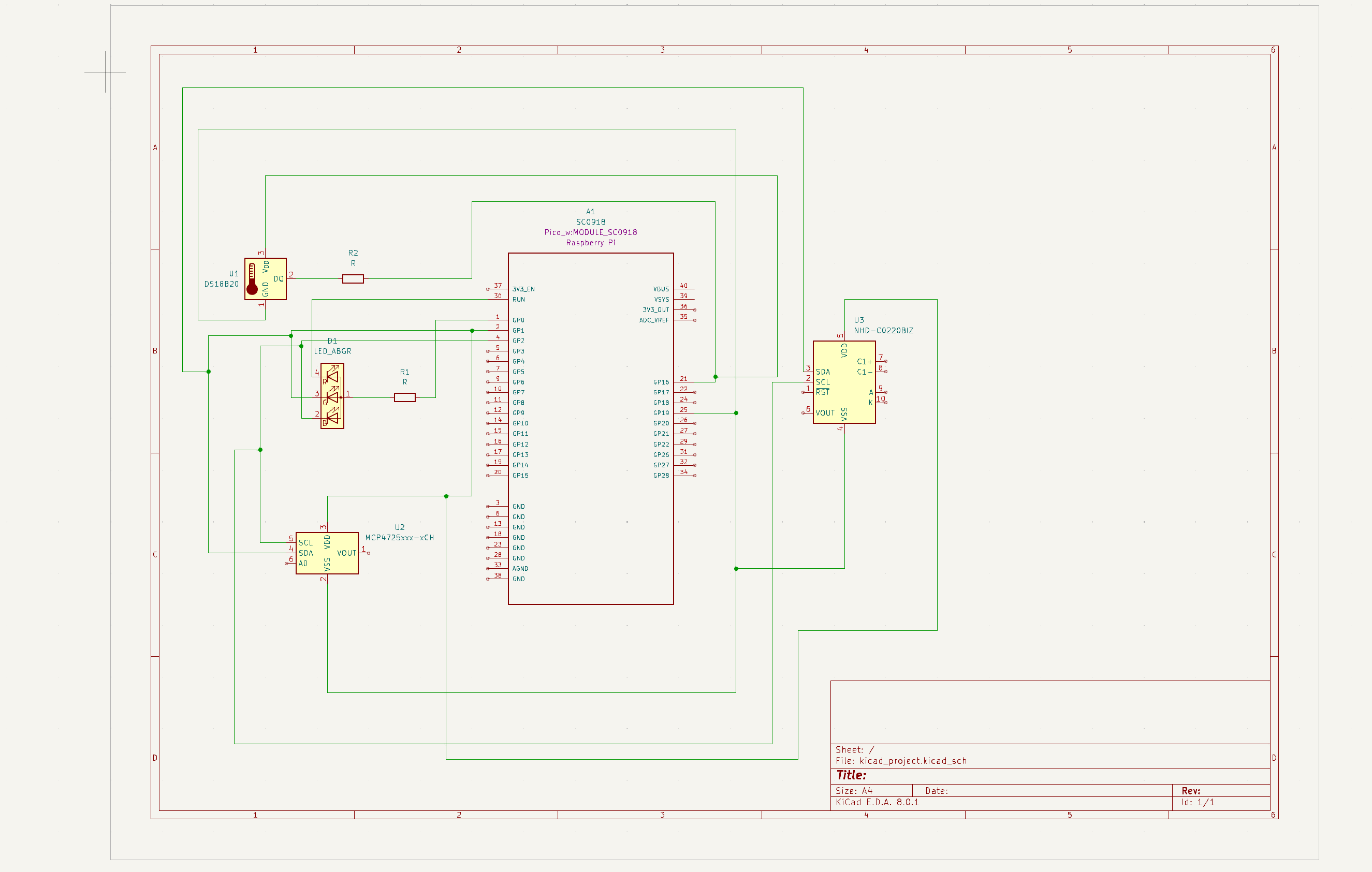This screenshot has width=1372, height=872.
Task: Click the SDA pin label on U3
Action: click(x=823, y=372)
